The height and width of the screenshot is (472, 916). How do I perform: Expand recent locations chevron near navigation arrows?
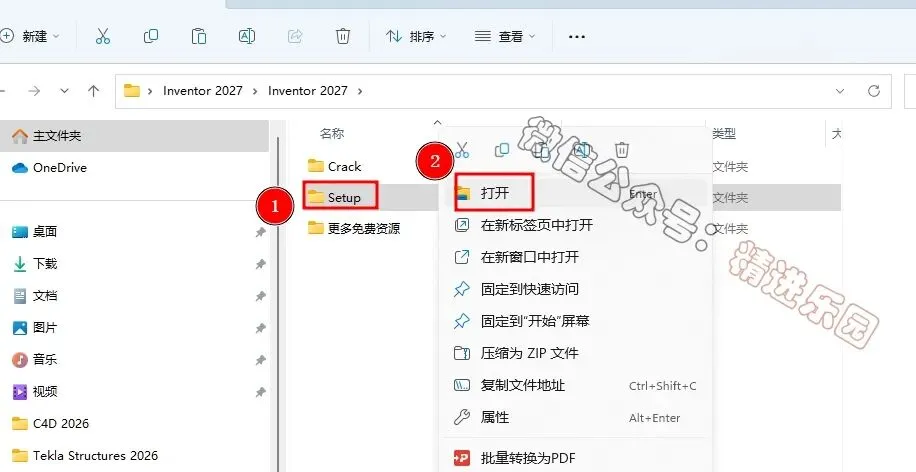[64, 91]
